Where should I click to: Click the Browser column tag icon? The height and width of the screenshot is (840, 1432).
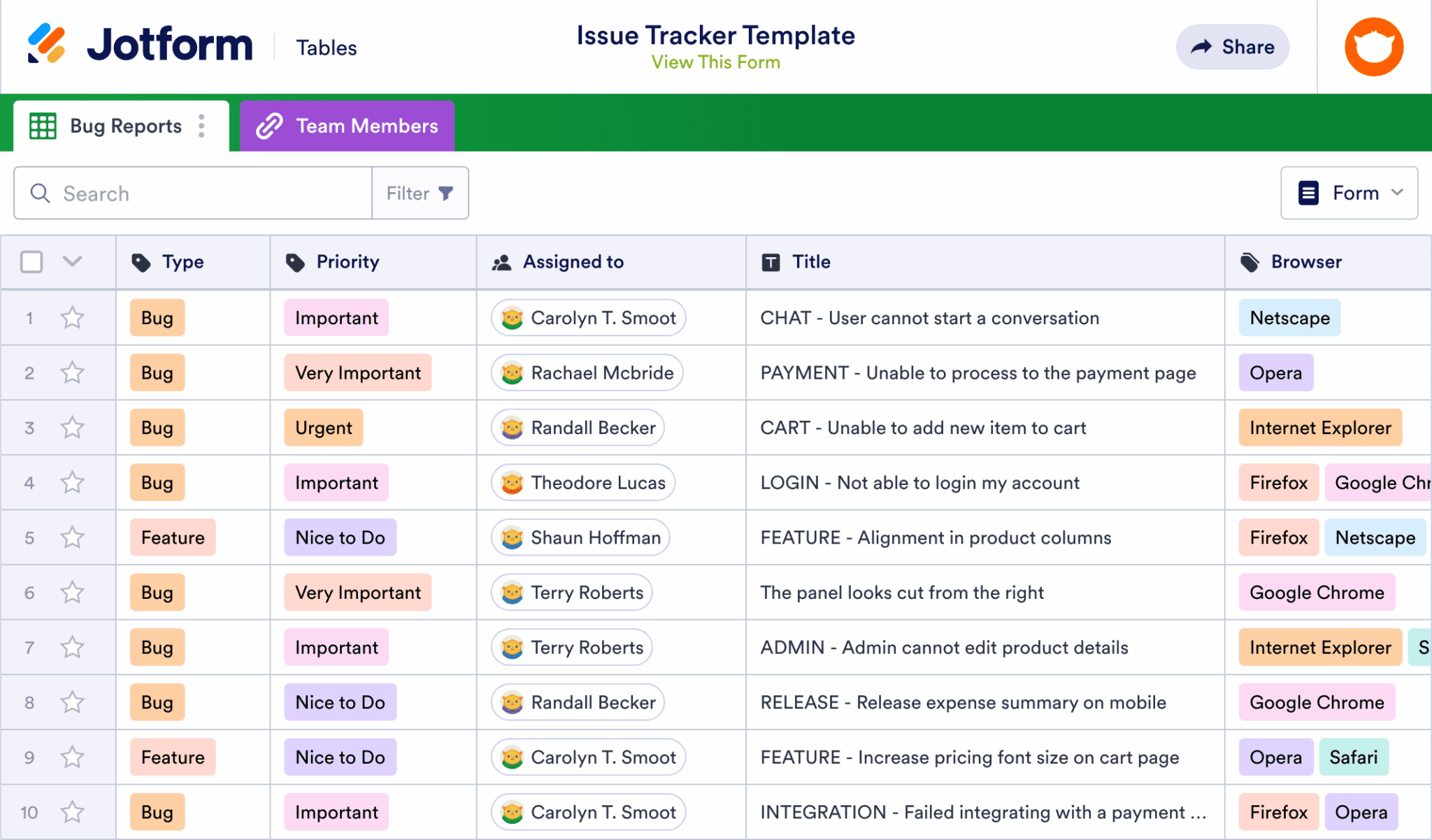[x=1249, y=261]
